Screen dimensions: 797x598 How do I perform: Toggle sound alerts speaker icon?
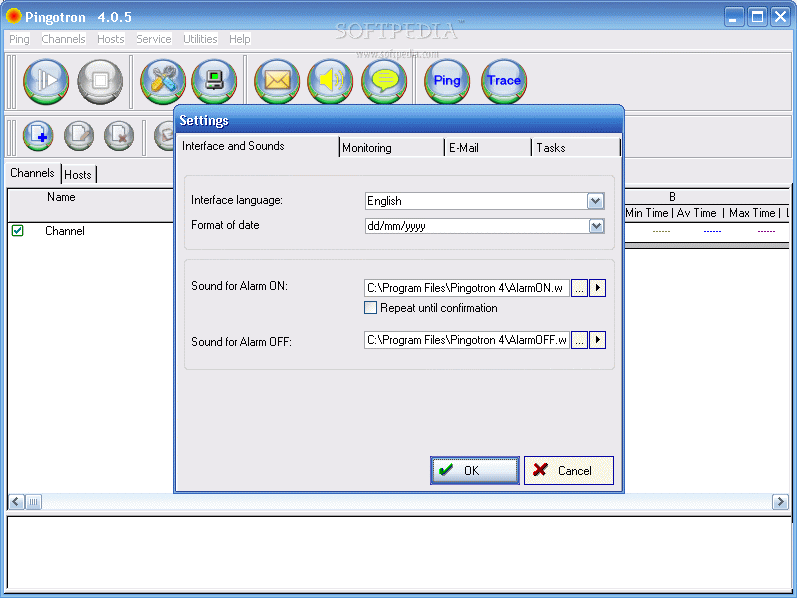[330, 81]
